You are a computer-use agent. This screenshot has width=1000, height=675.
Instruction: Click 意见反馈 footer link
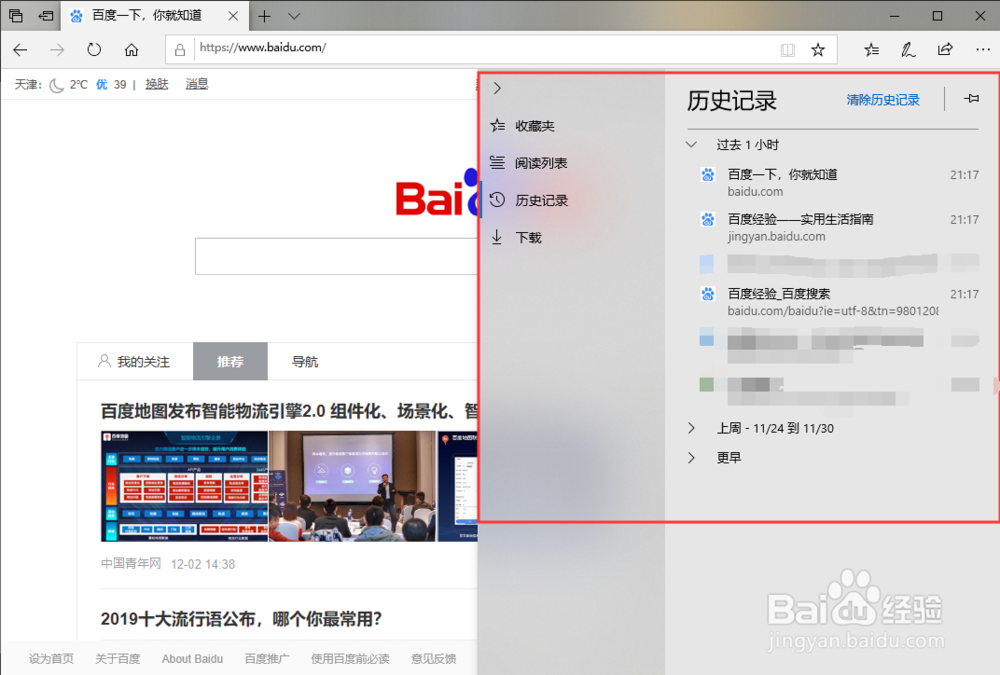click(434, 658)
